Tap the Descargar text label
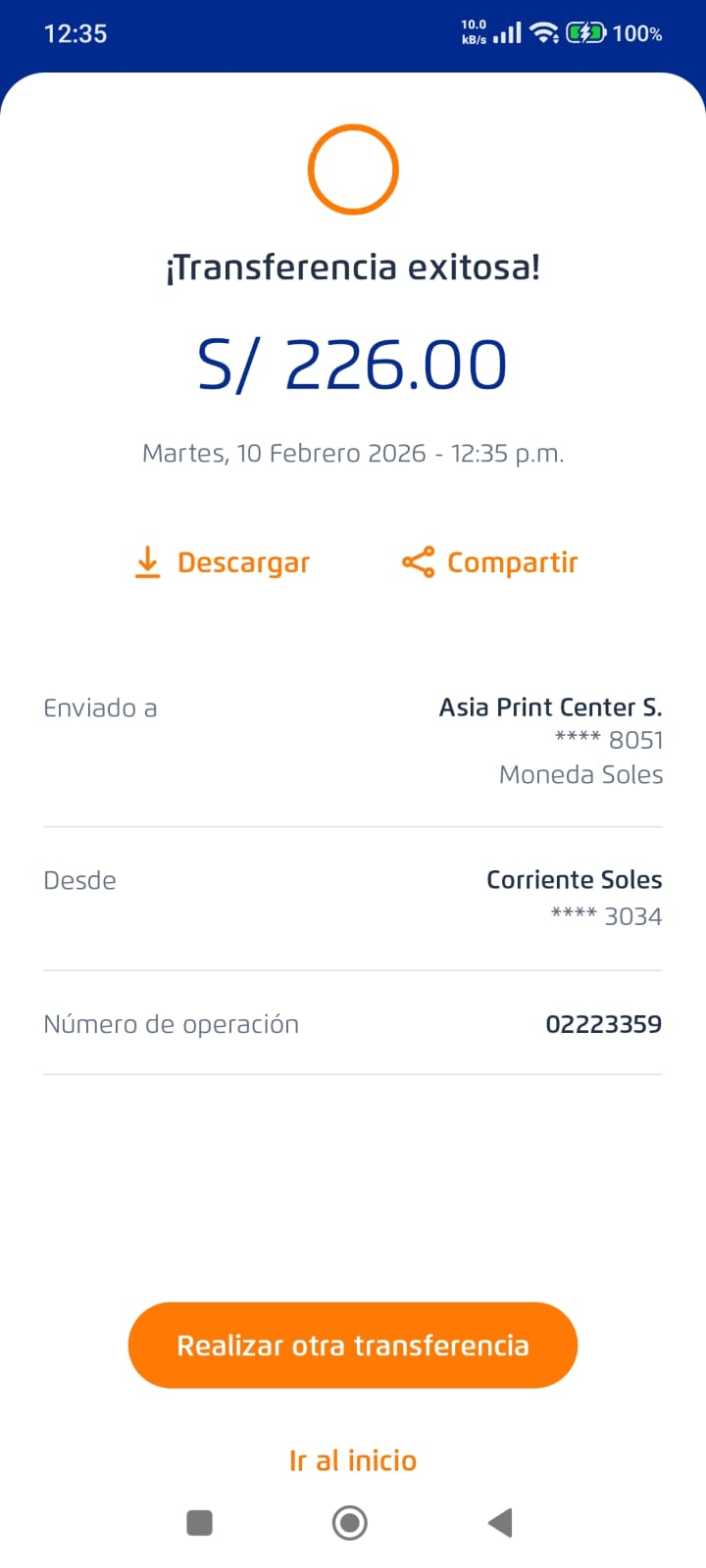706x1568 pixels. [243, 563]
